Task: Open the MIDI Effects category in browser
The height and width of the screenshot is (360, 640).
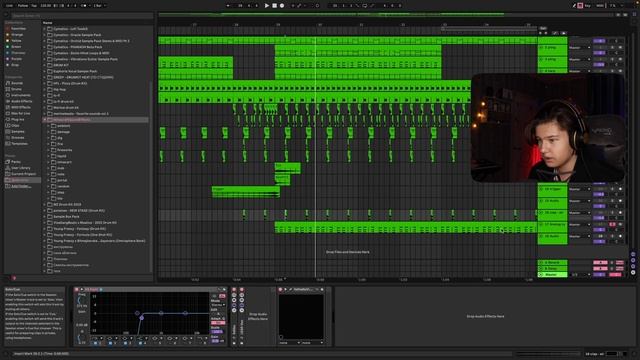Action: (x=21, y=107)
